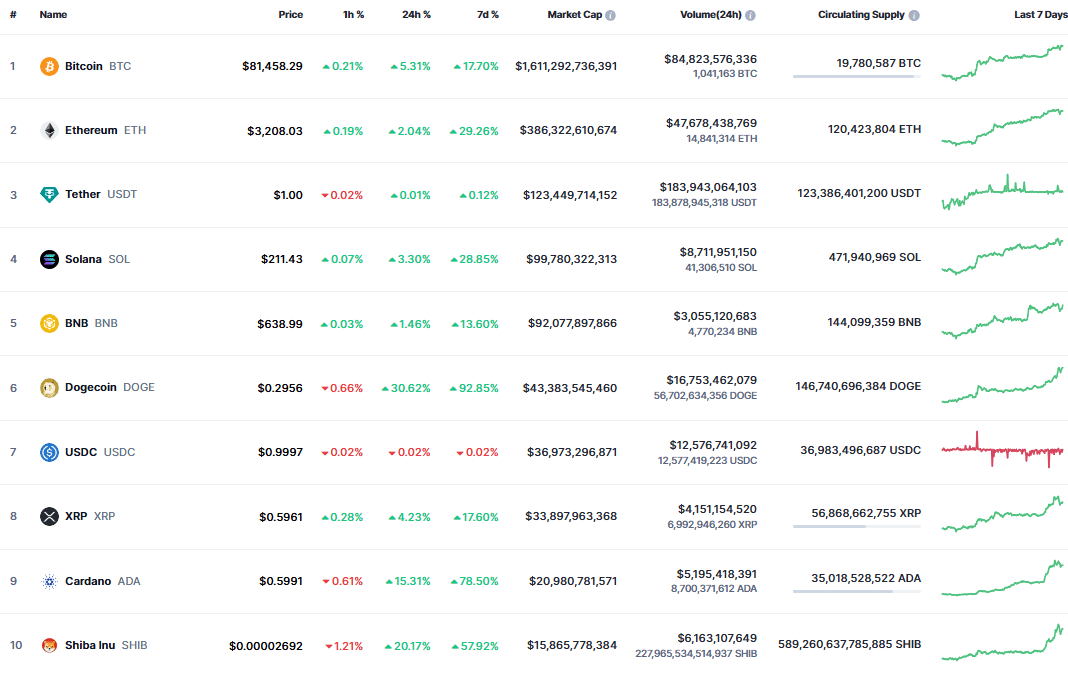Click Shiba Inu 1h change 1.21%
The width and height of the screenshot is (1068, 675).
(344, 646)
